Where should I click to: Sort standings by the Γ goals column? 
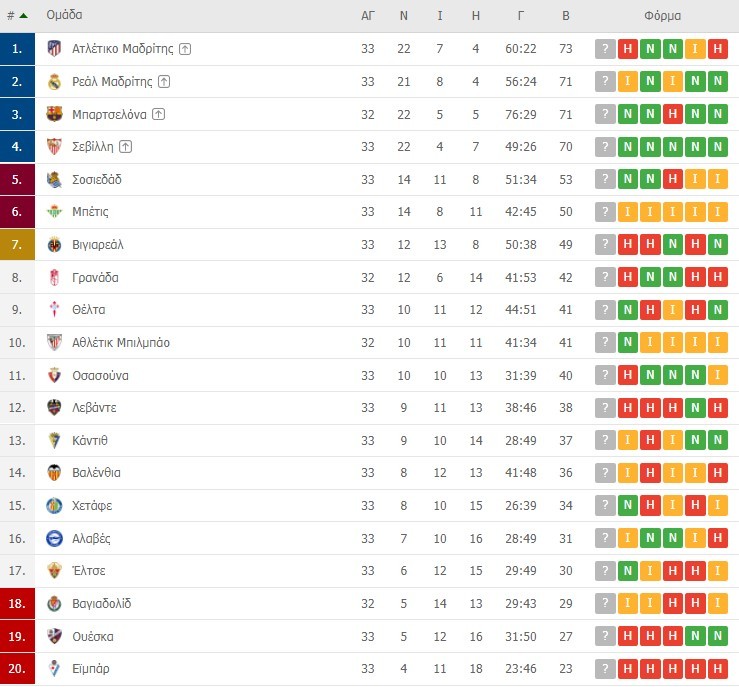(x=521, y=16)
